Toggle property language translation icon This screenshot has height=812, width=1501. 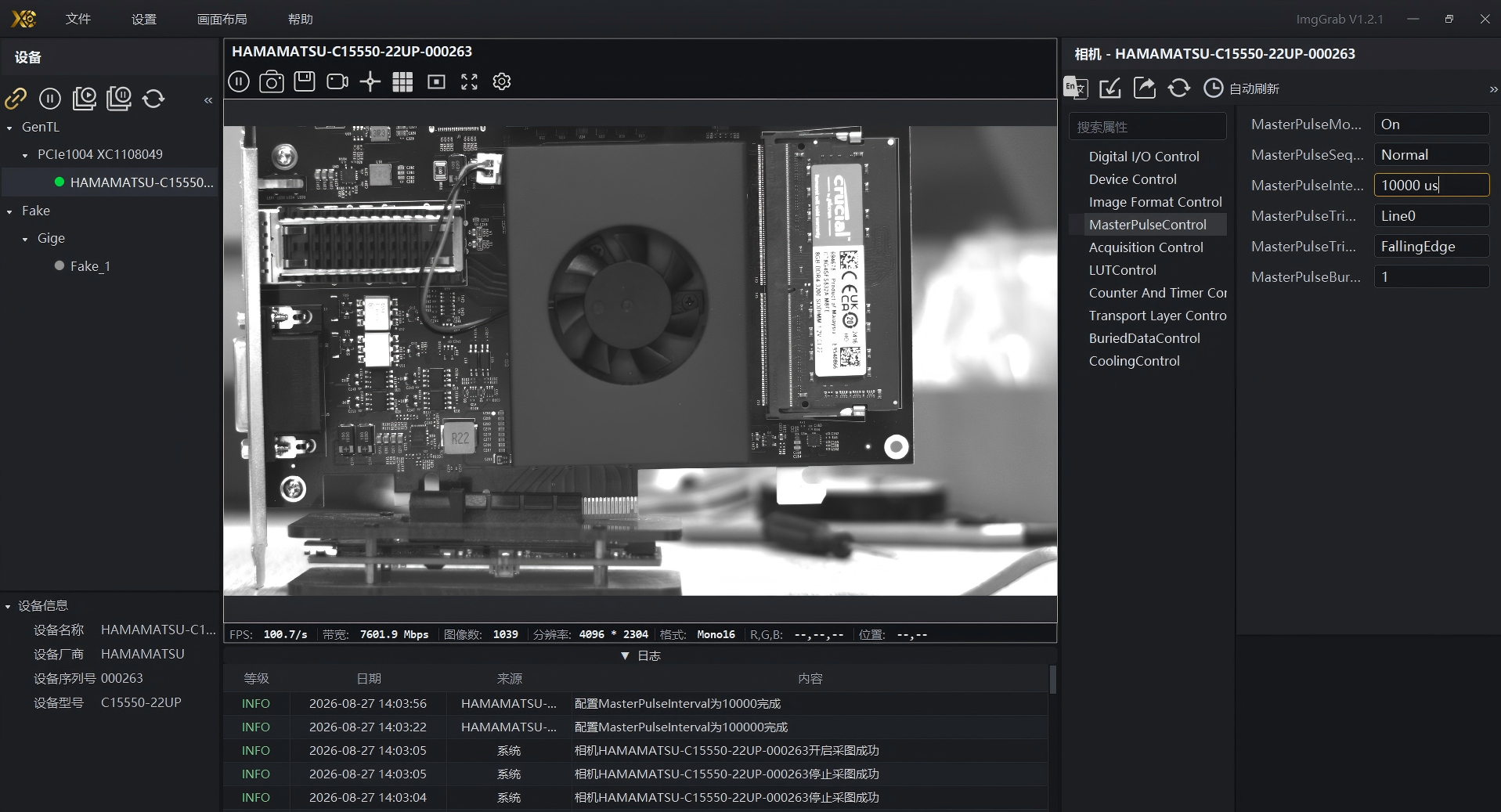(x=1076, y=88)
